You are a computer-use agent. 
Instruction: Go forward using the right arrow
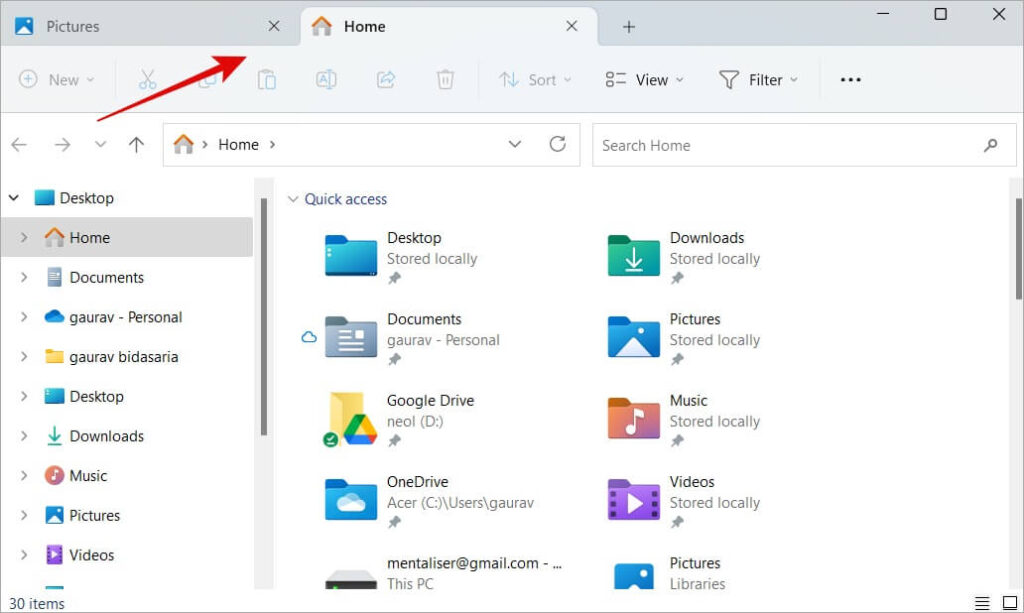tap(63, 144)
